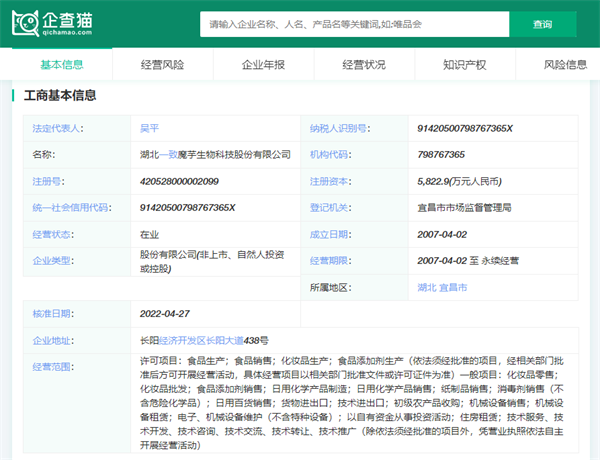This screenshot has height=460, width=600.
Task: Click the 工商基本信息 section heading
Action: pyautogui.click(x=60, y=96)
